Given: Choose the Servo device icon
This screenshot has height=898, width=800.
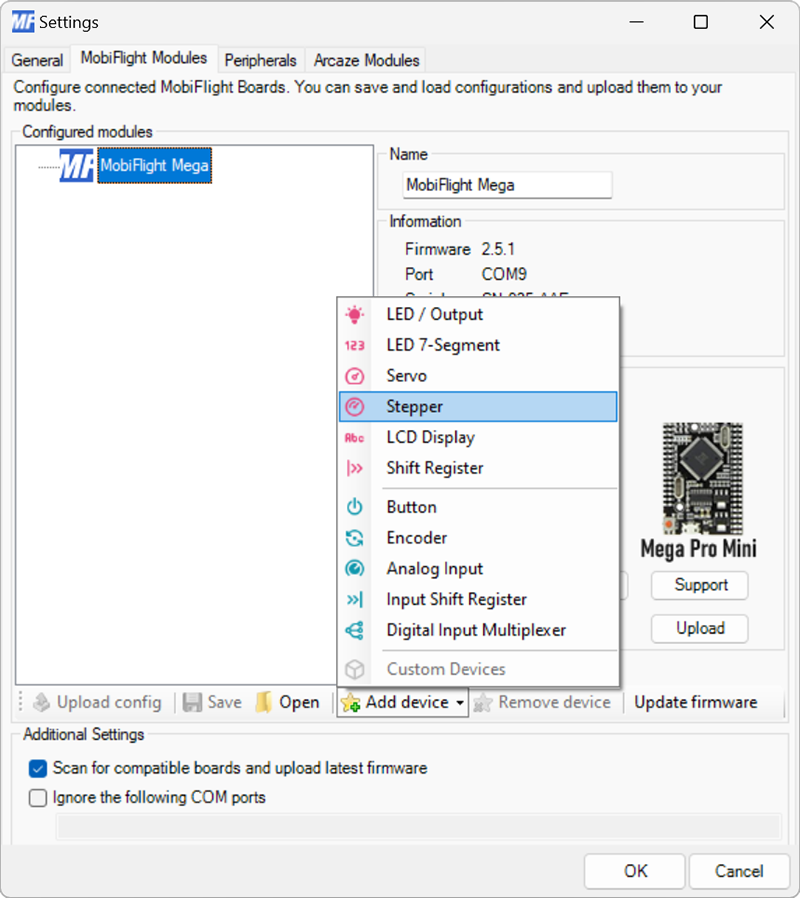Looking at the screenshot, I should click(356, 376).
